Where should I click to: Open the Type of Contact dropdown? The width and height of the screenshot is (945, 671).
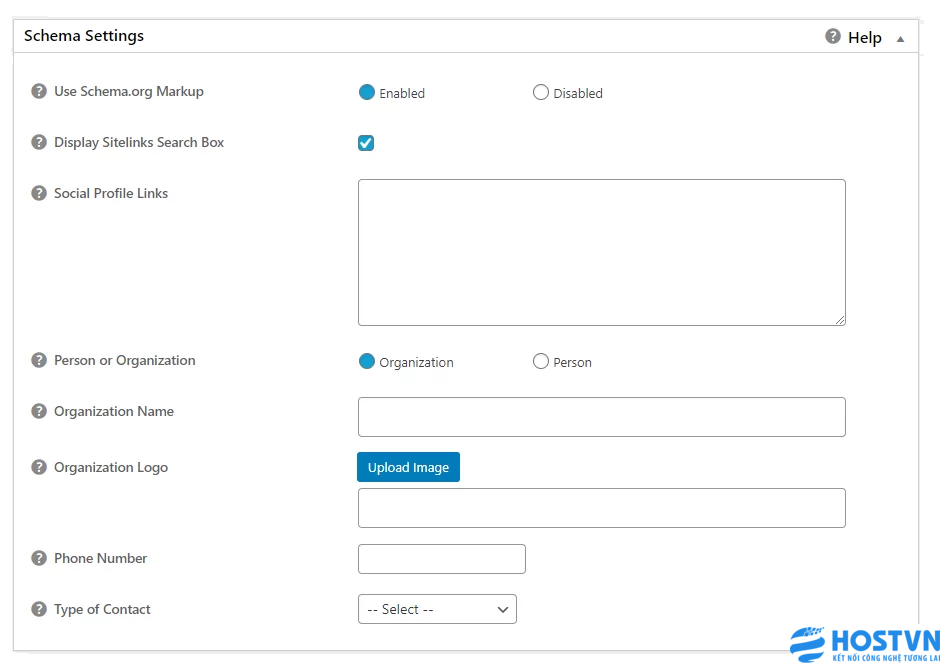coord(437,609)
